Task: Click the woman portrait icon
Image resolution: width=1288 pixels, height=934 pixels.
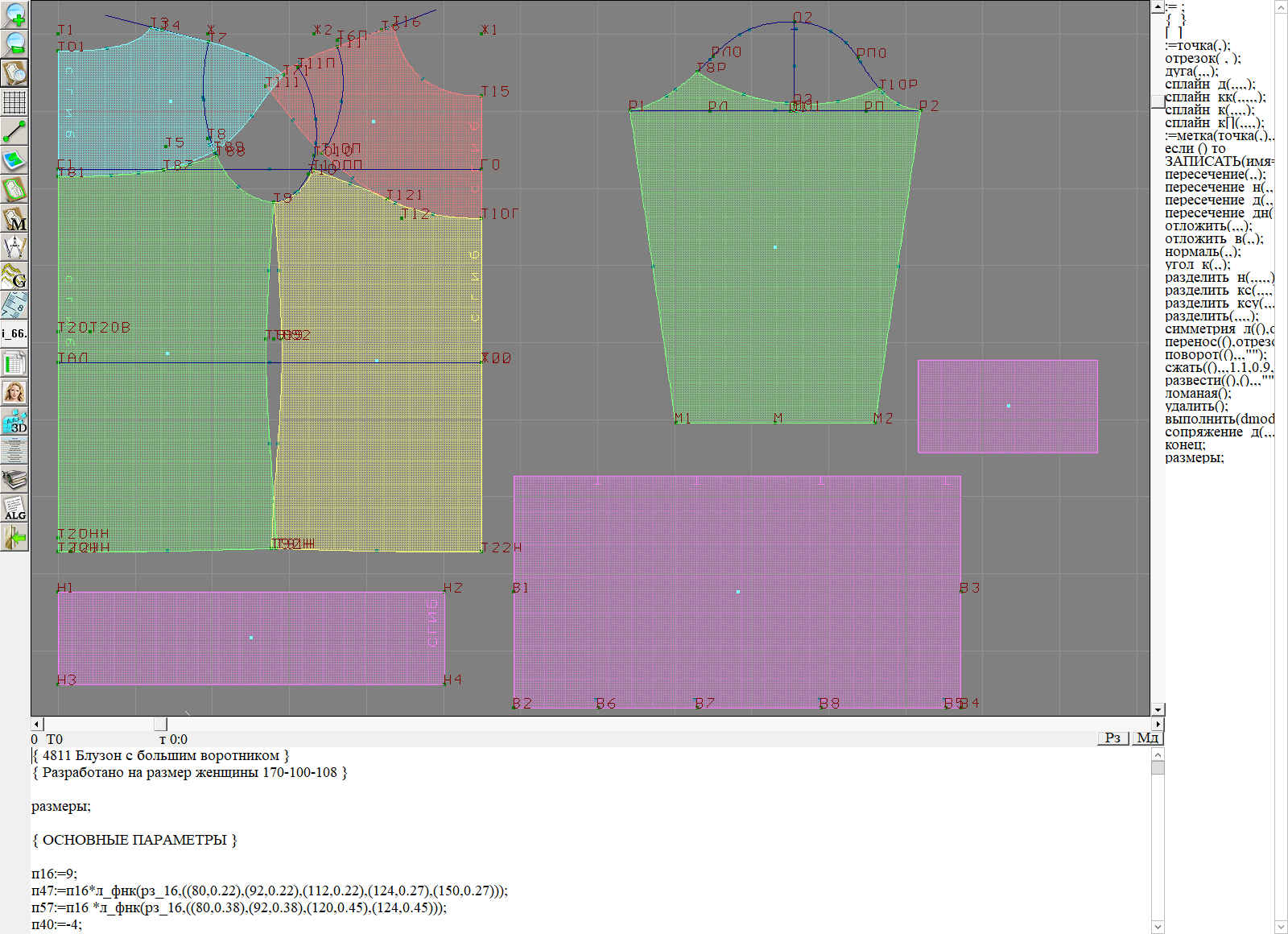Action: click(14, 392)
